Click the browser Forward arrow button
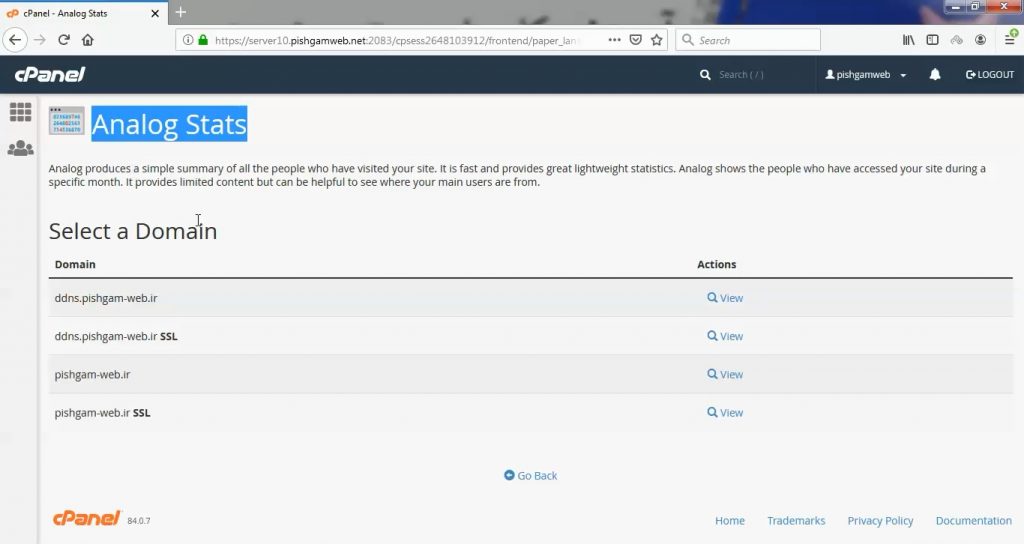 click(x=40, y=40)
